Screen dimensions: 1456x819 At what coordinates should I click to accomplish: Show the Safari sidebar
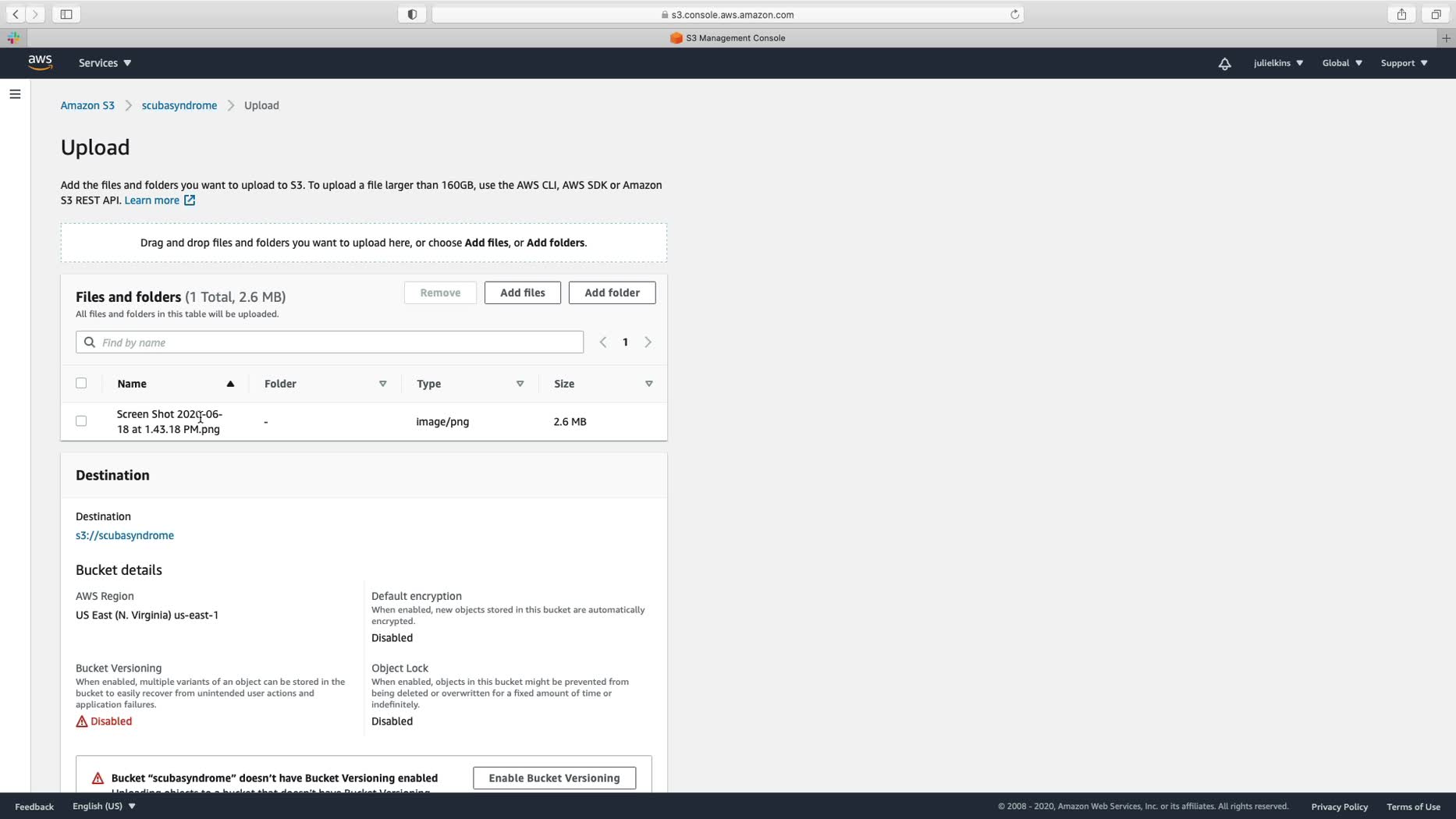click(66, 14)
